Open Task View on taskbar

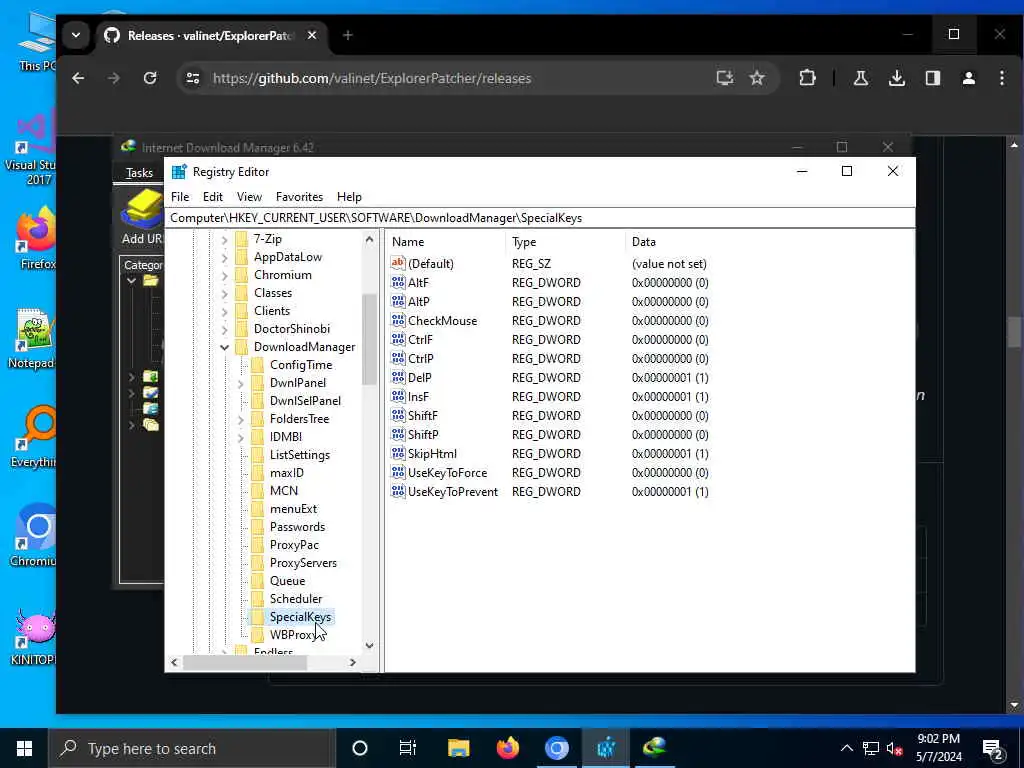pos(408,748)
